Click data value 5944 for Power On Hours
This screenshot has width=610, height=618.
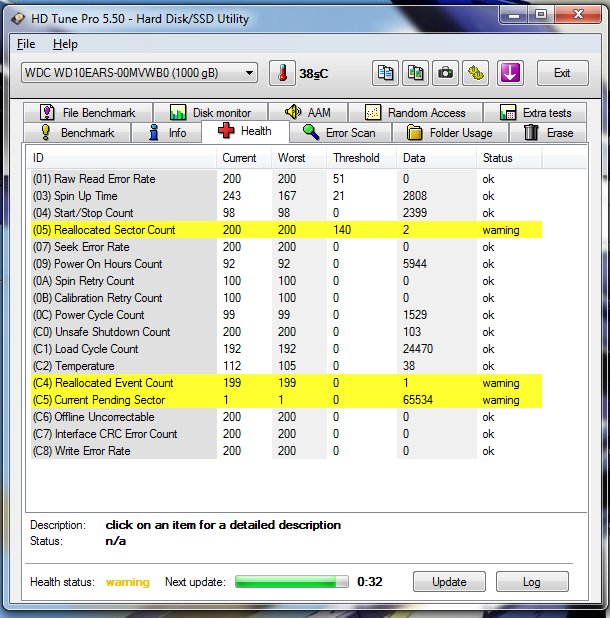pyautogui.click(x=415, y=264)
